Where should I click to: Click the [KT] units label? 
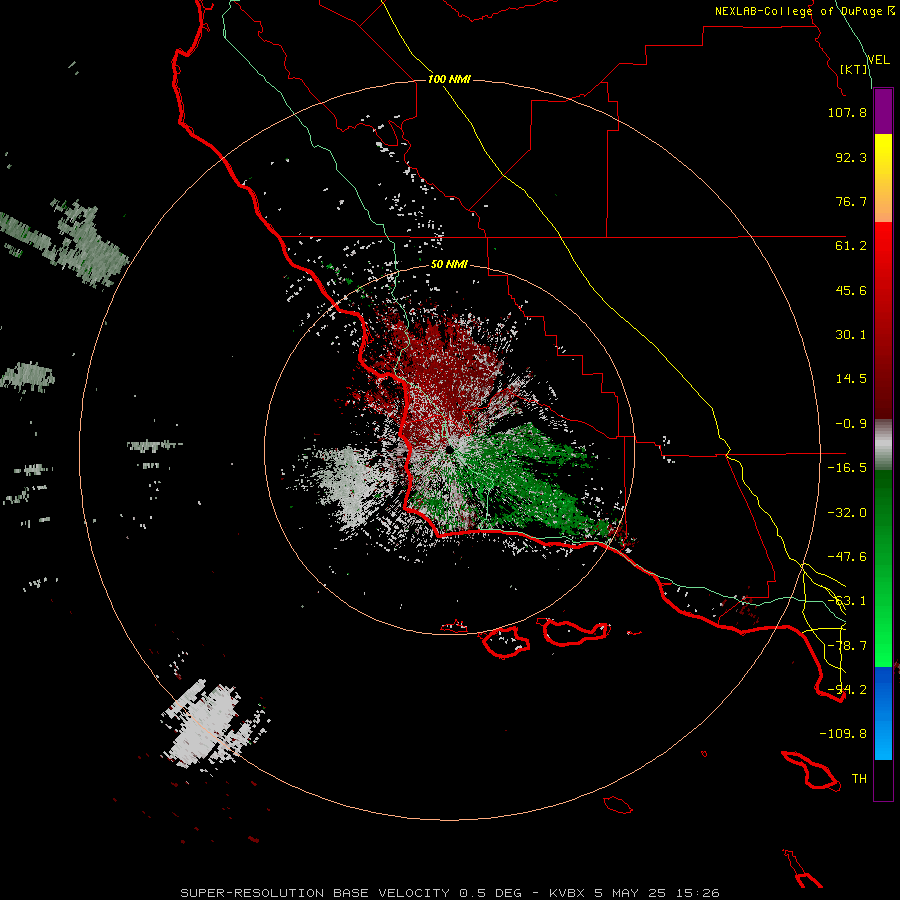pos(854,69)
